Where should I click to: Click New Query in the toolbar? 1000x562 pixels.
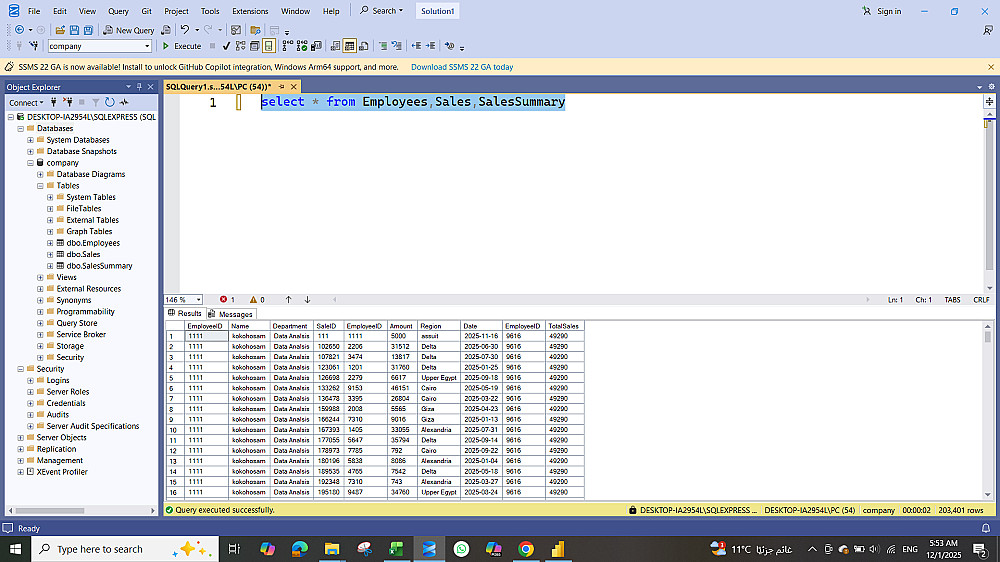(128, 30)
